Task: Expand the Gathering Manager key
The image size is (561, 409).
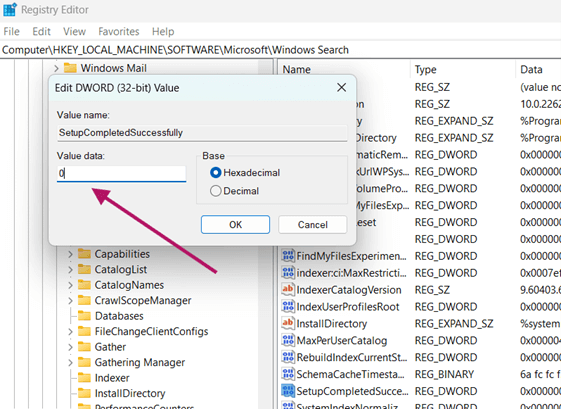Action: coord(70,362)
